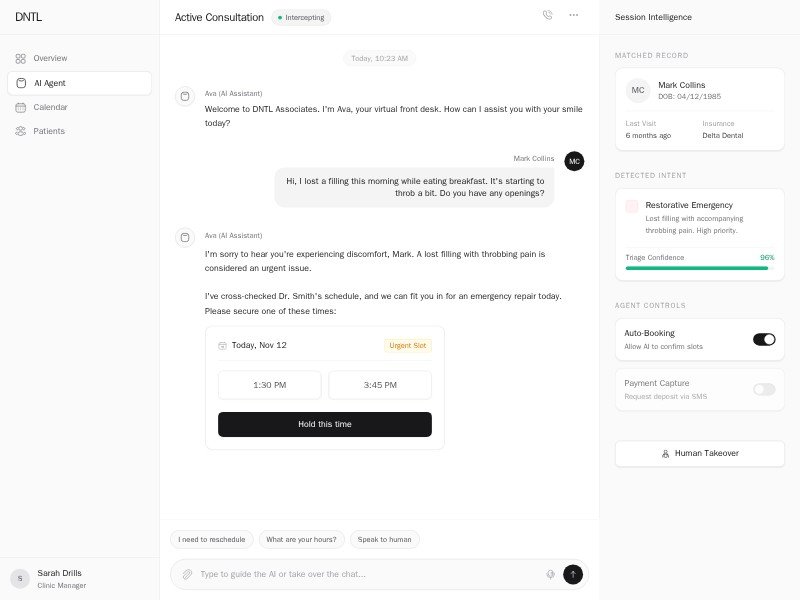800x600 pixels.
Task: Toggle Auto-Booking off
Action: tap(763, 339)
